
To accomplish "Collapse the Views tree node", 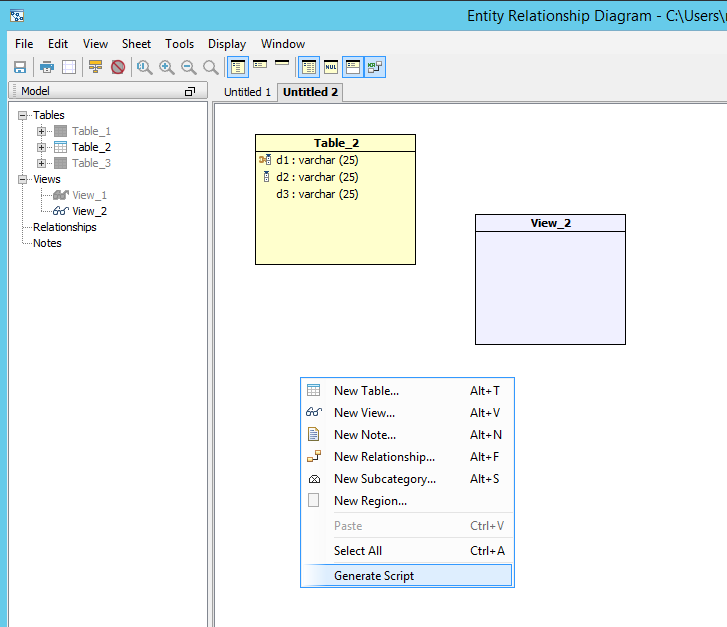I will click(23, 179).
